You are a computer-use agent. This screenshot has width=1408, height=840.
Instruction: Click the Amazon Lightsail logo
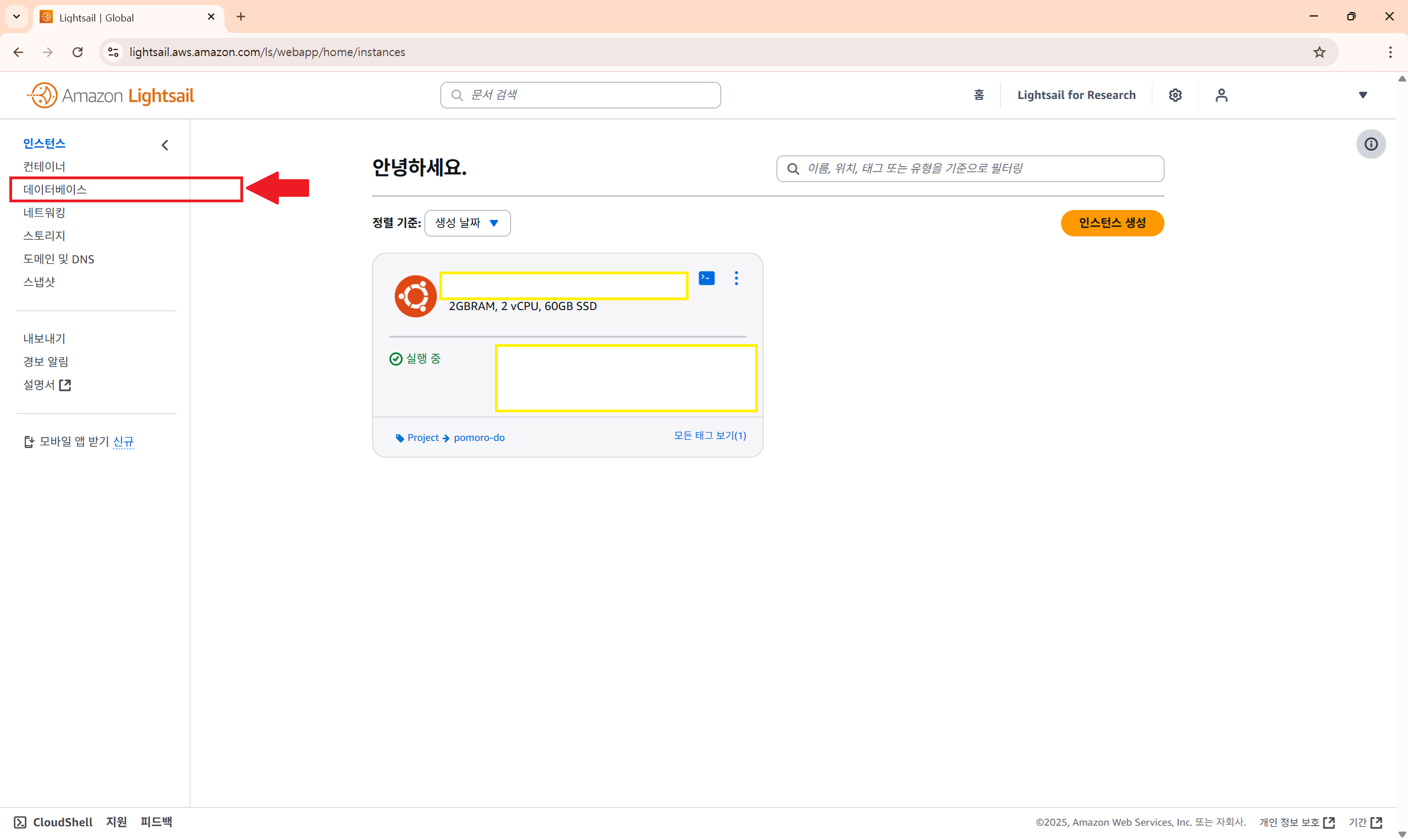111,96
